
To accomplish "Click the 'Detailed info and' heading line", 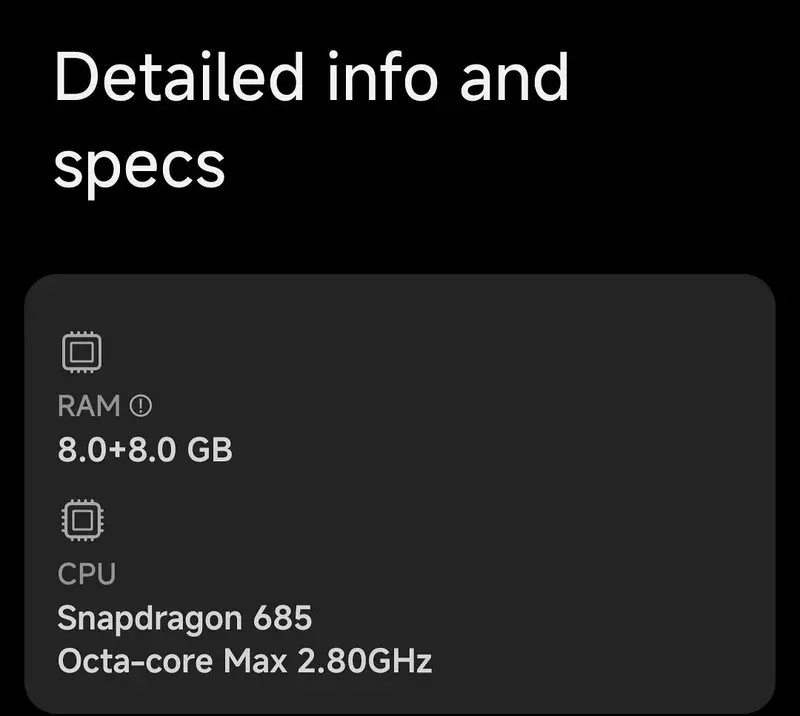I will point(311,77).
